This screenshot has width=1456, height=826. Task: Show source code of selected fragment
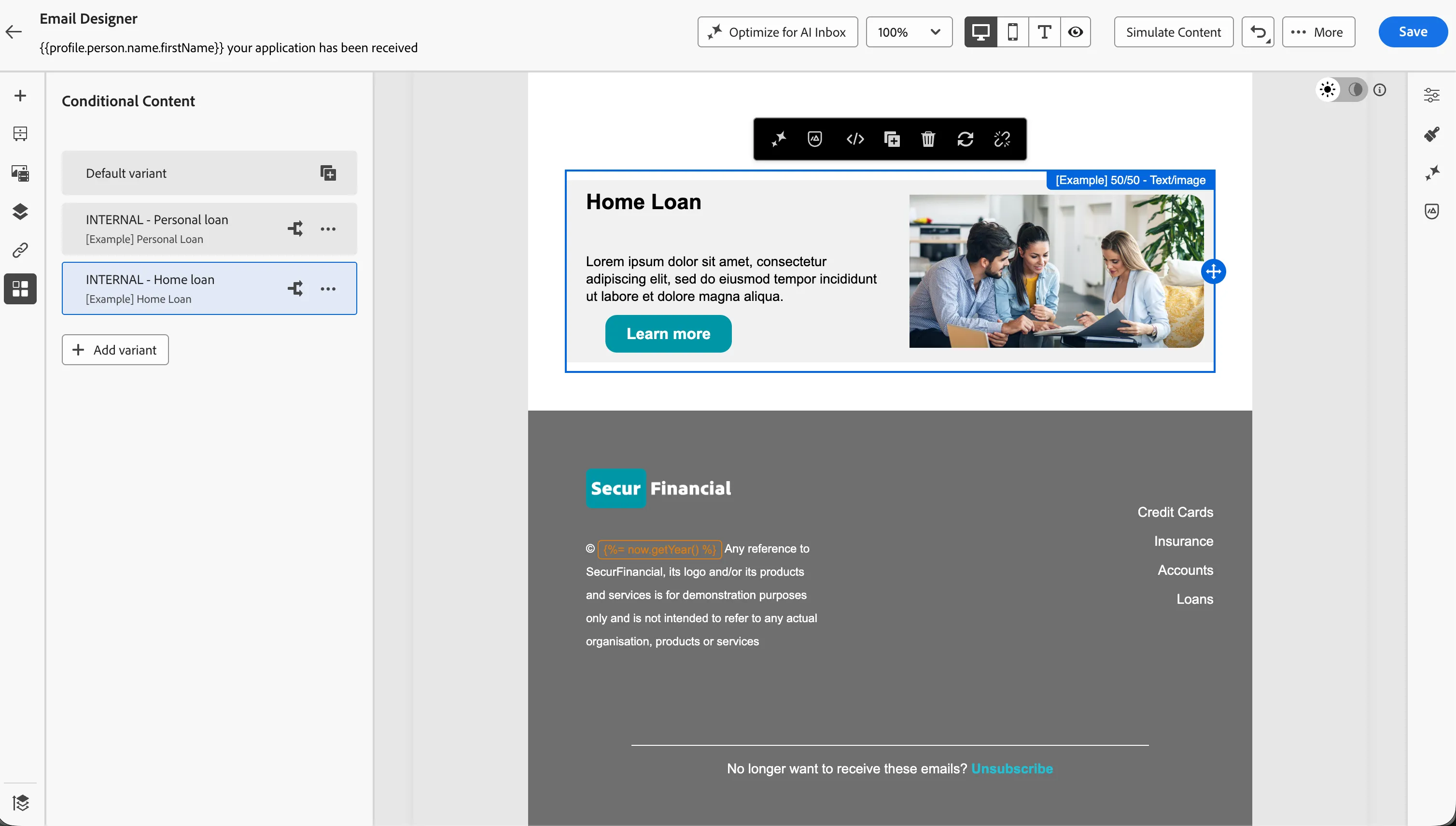coord(855,139)
